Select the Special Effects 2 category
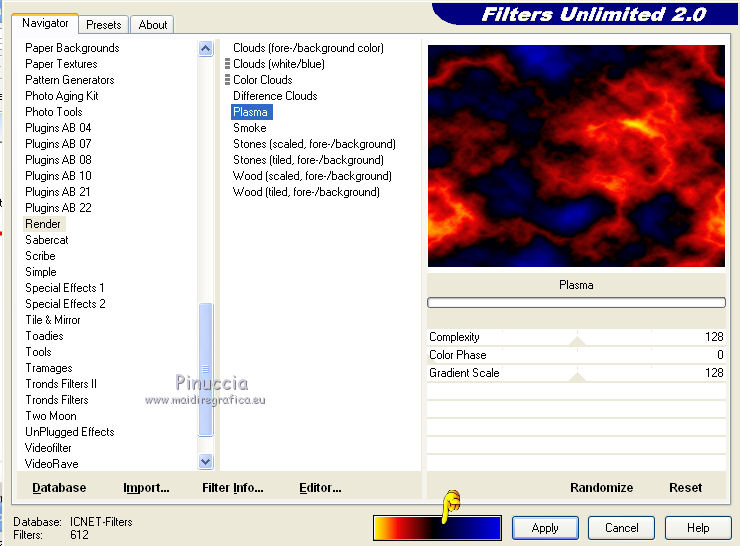 (65, 303)
